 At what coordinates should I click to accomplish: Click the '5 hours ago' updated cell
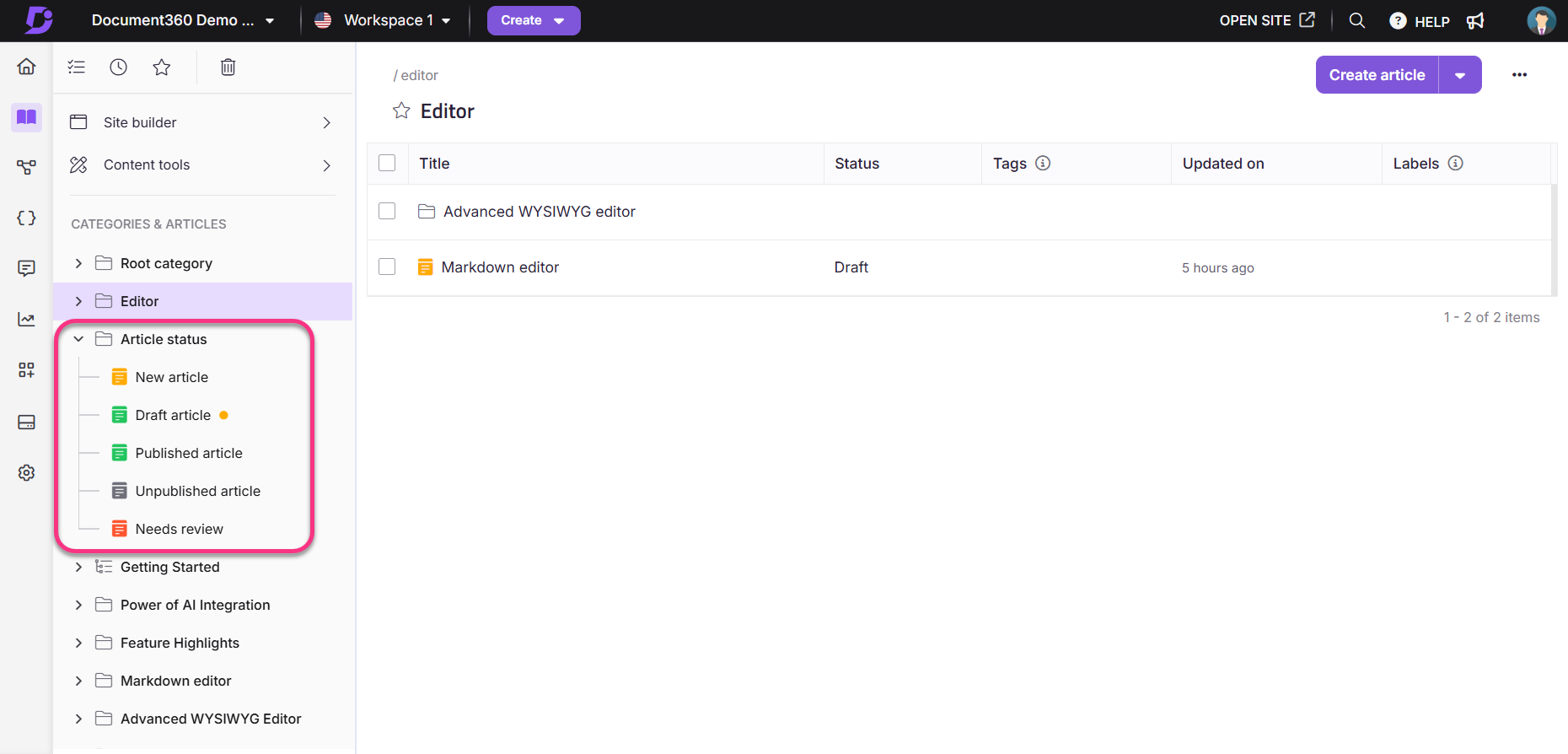click(x=1217, y=267)
